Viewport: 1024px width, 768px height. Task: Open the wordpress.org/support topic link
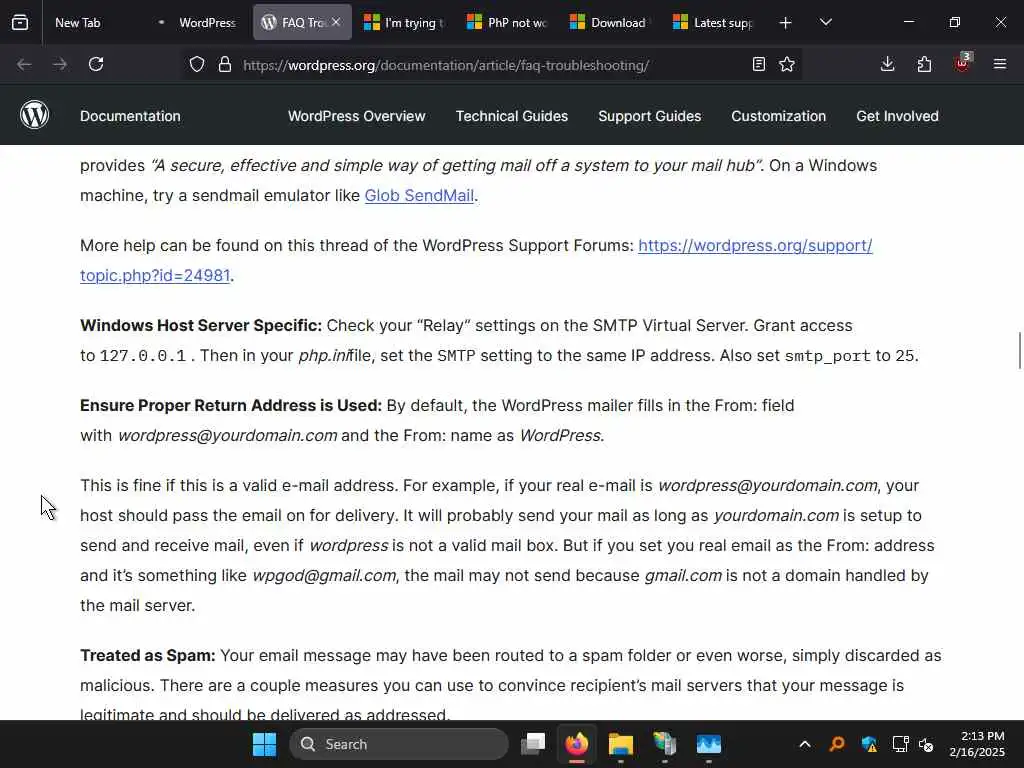click(755, 246)
